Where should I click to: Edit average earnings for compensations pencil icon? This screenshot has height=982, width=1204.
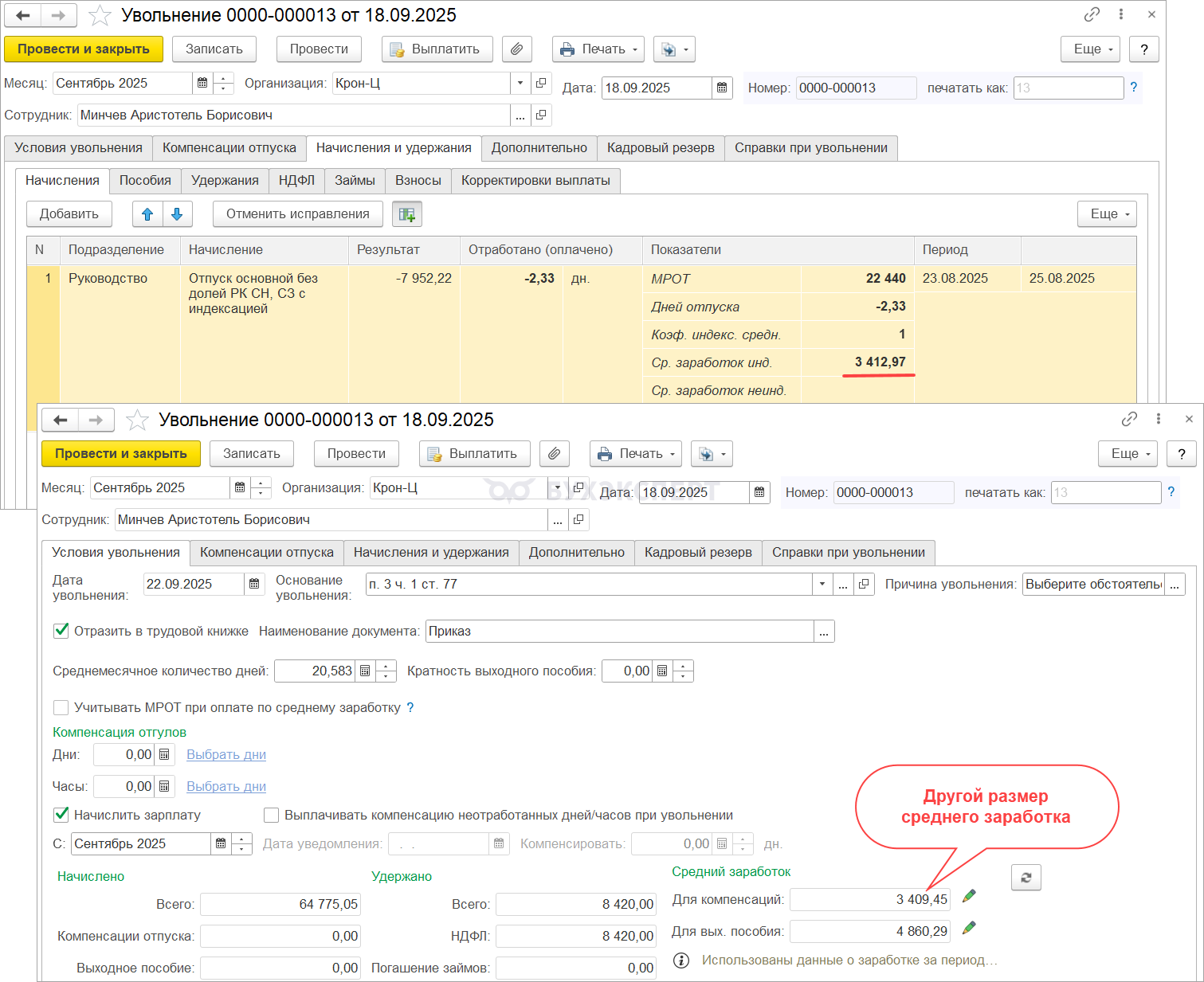click(969, 897)
